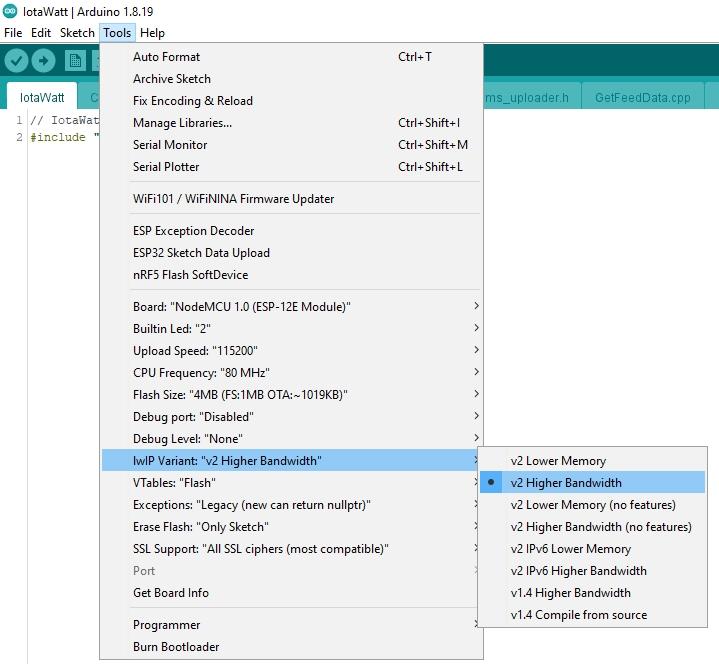The image size is (719, 664).
Task: Click the Upload arrow toolbar icon
Action: point(44,61)
